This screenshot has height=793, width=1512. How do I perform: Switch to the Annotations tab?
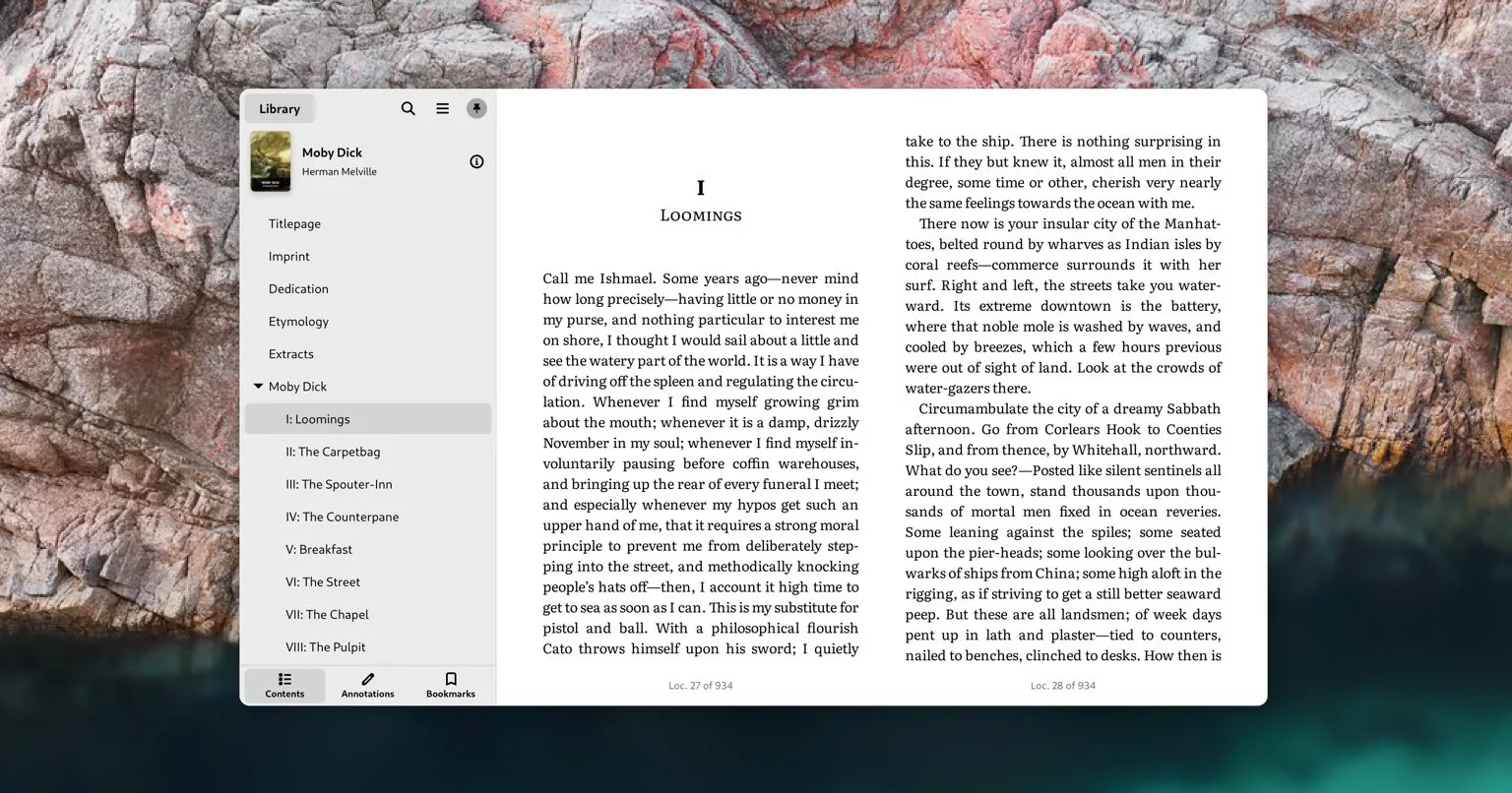point(367,685)
